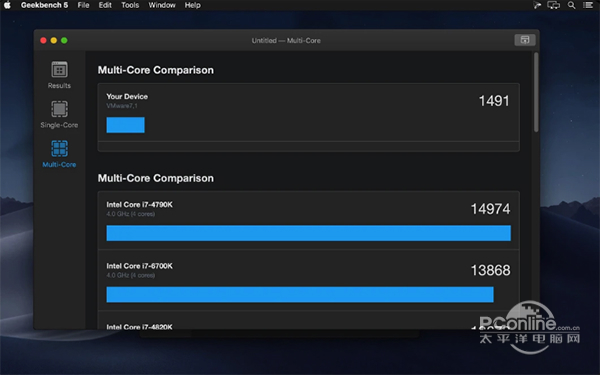
Task: Open the Tools menu
Action: pos(130,5)
